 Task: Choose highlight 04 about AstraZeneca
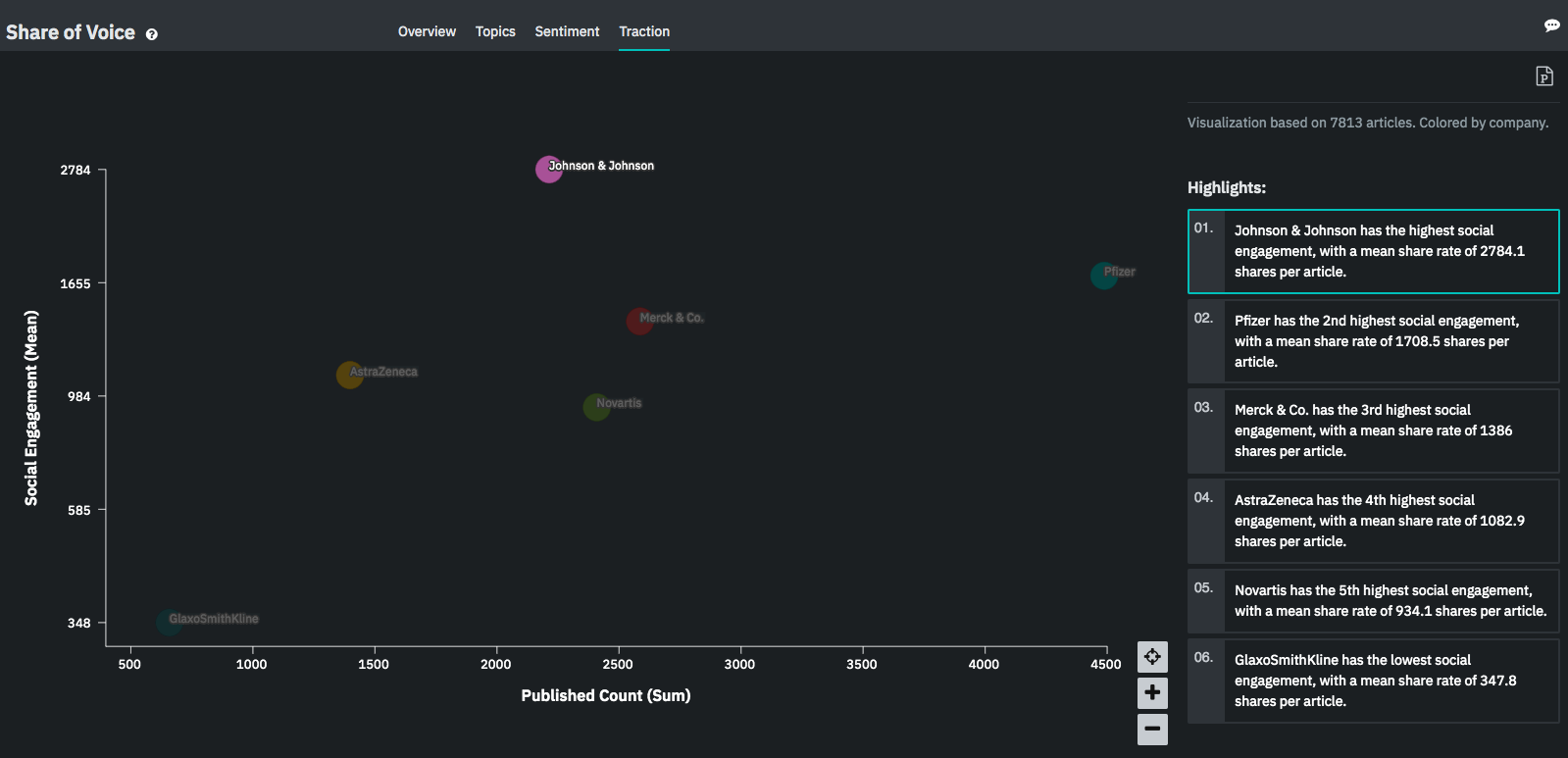(1373, 521)
